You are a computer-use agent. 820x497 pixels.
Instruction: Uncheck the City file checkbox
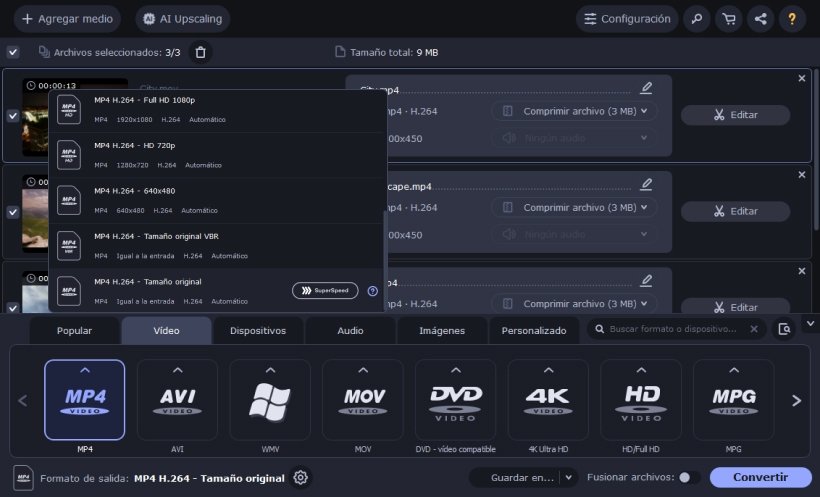pyautogui.click(x=13, y=116)
